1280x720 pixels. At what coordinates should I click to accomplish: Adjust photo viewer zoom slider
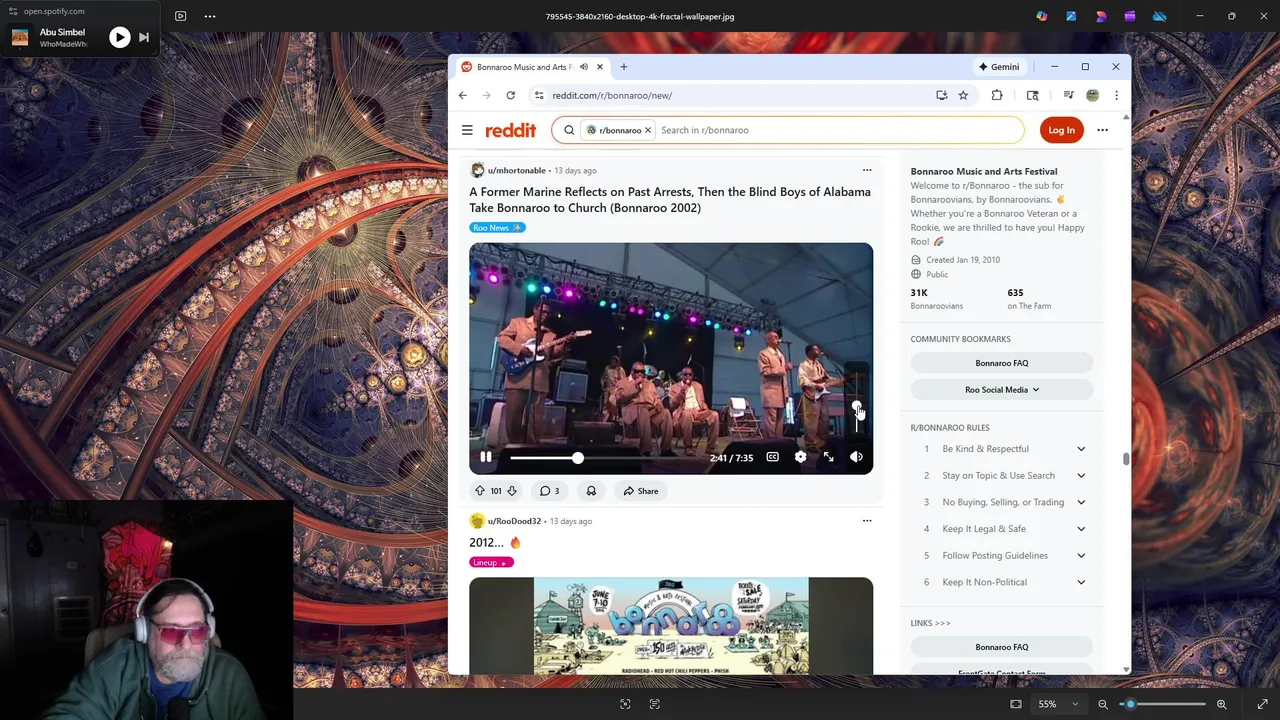[x=1162, y=704]
